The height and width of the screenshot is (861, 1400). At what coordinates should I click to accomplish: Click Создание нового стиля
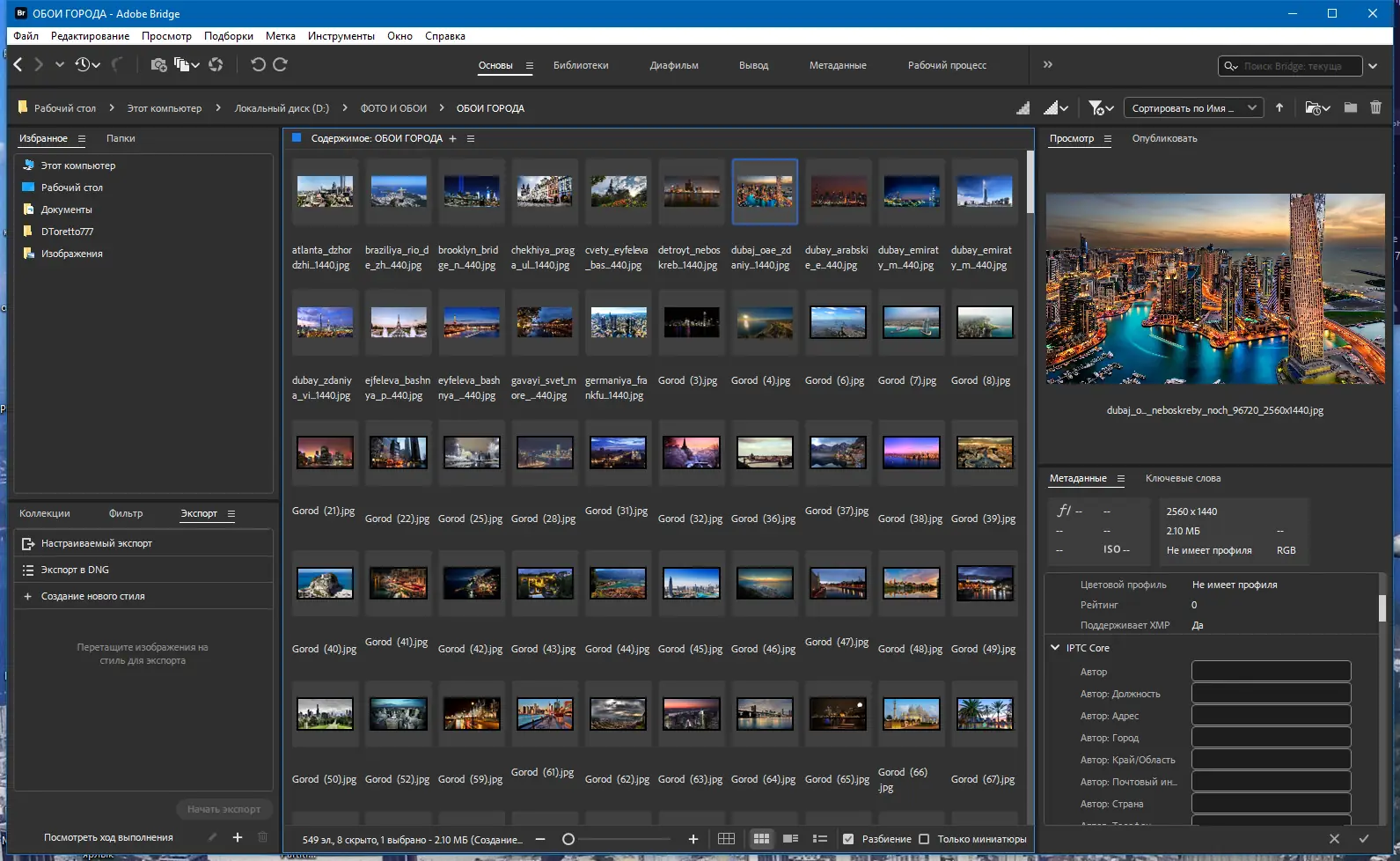click(x=92, y=596)
